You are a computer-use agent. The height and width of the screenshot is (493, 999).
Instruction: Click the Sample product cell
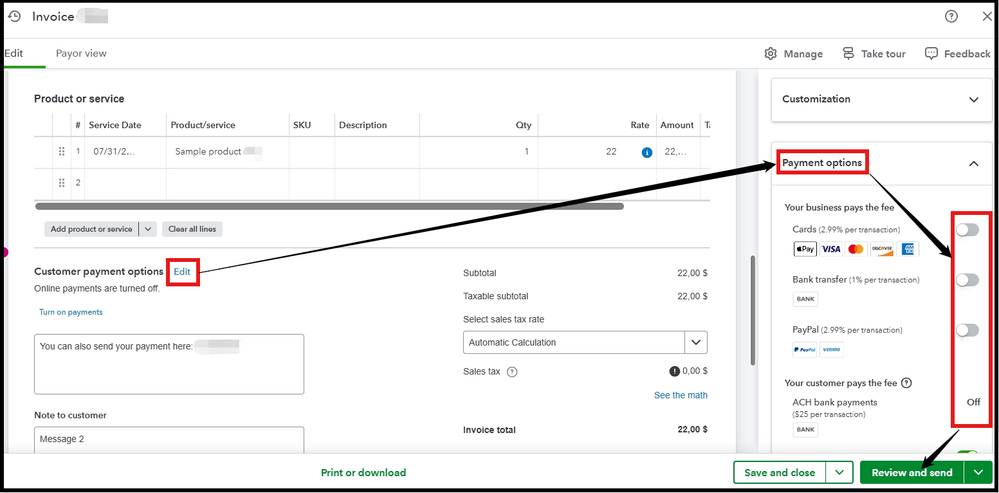(x=227, y=152)
